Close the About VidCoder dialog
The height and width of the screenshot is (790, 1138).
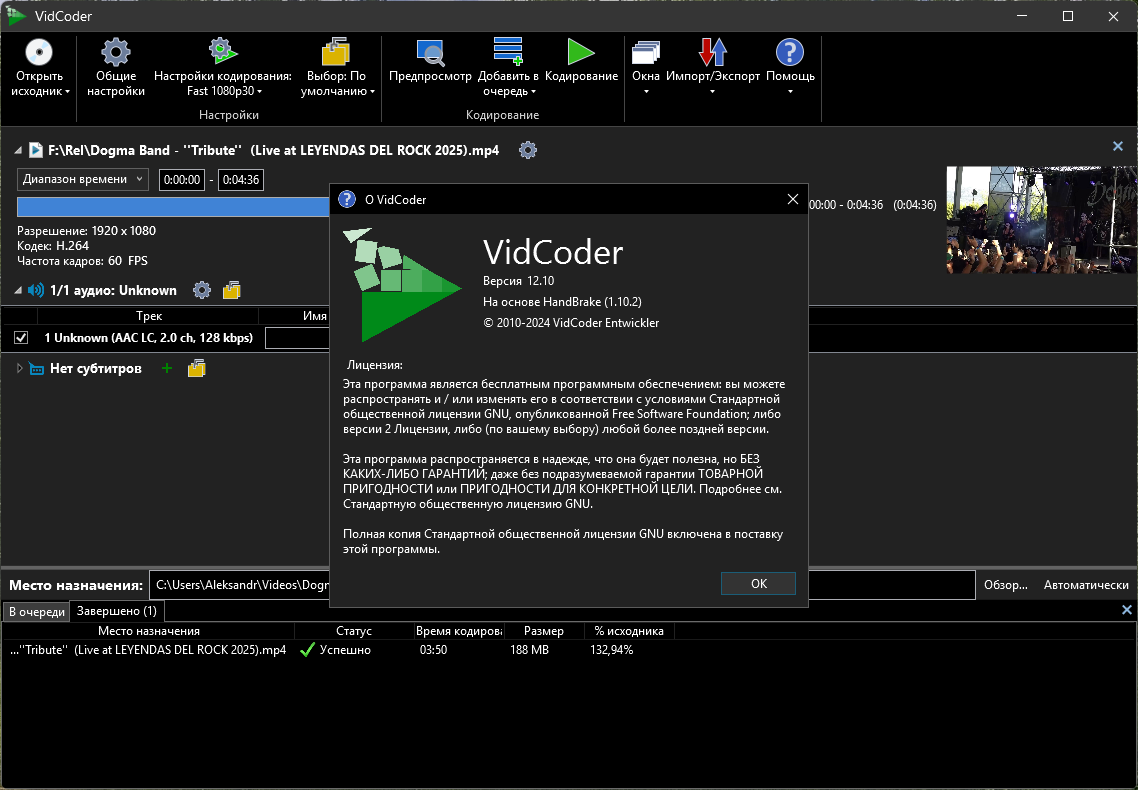coord(793,199)
